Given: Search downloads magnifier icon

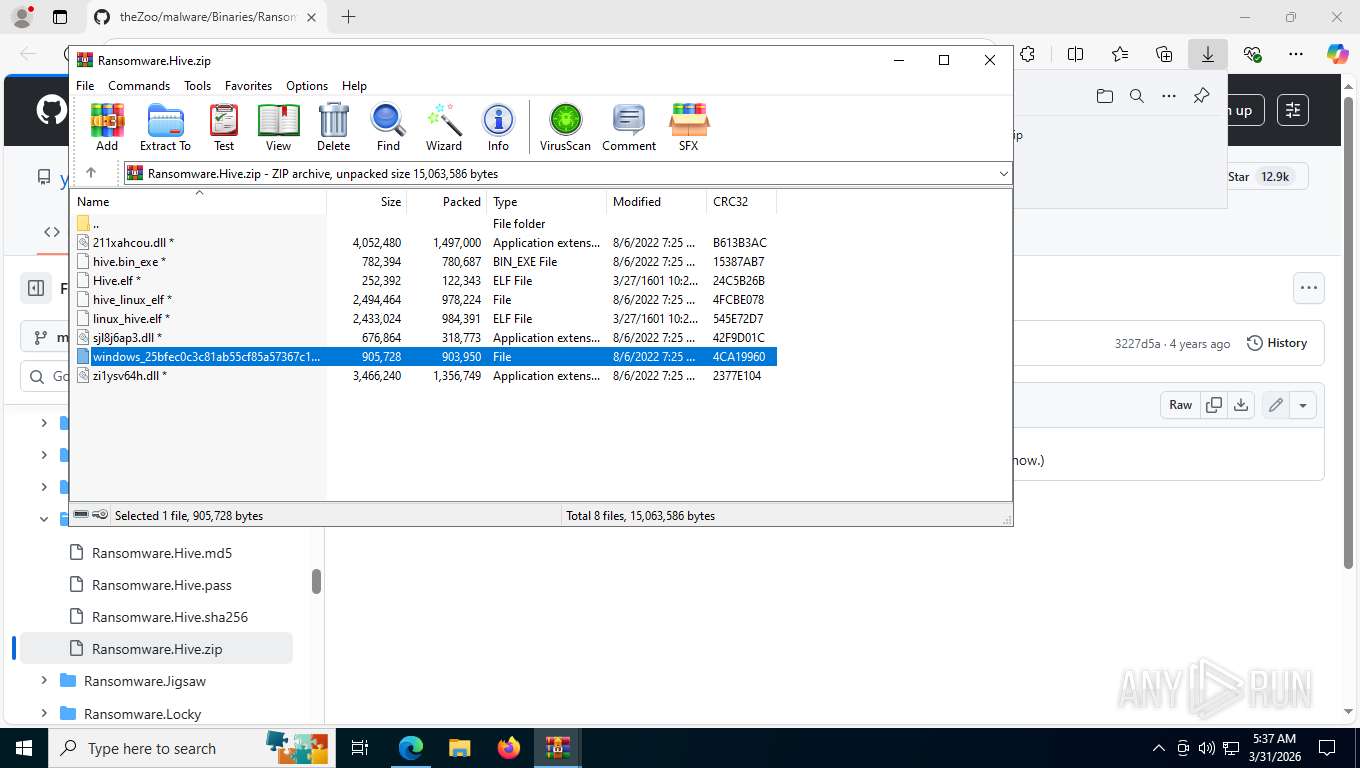Looking at the screenshot, I should coord(1136,96).
